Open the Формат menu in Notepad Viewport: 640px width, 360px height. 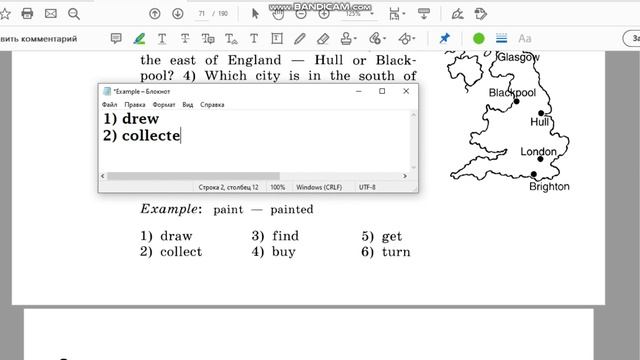(164, 104)
